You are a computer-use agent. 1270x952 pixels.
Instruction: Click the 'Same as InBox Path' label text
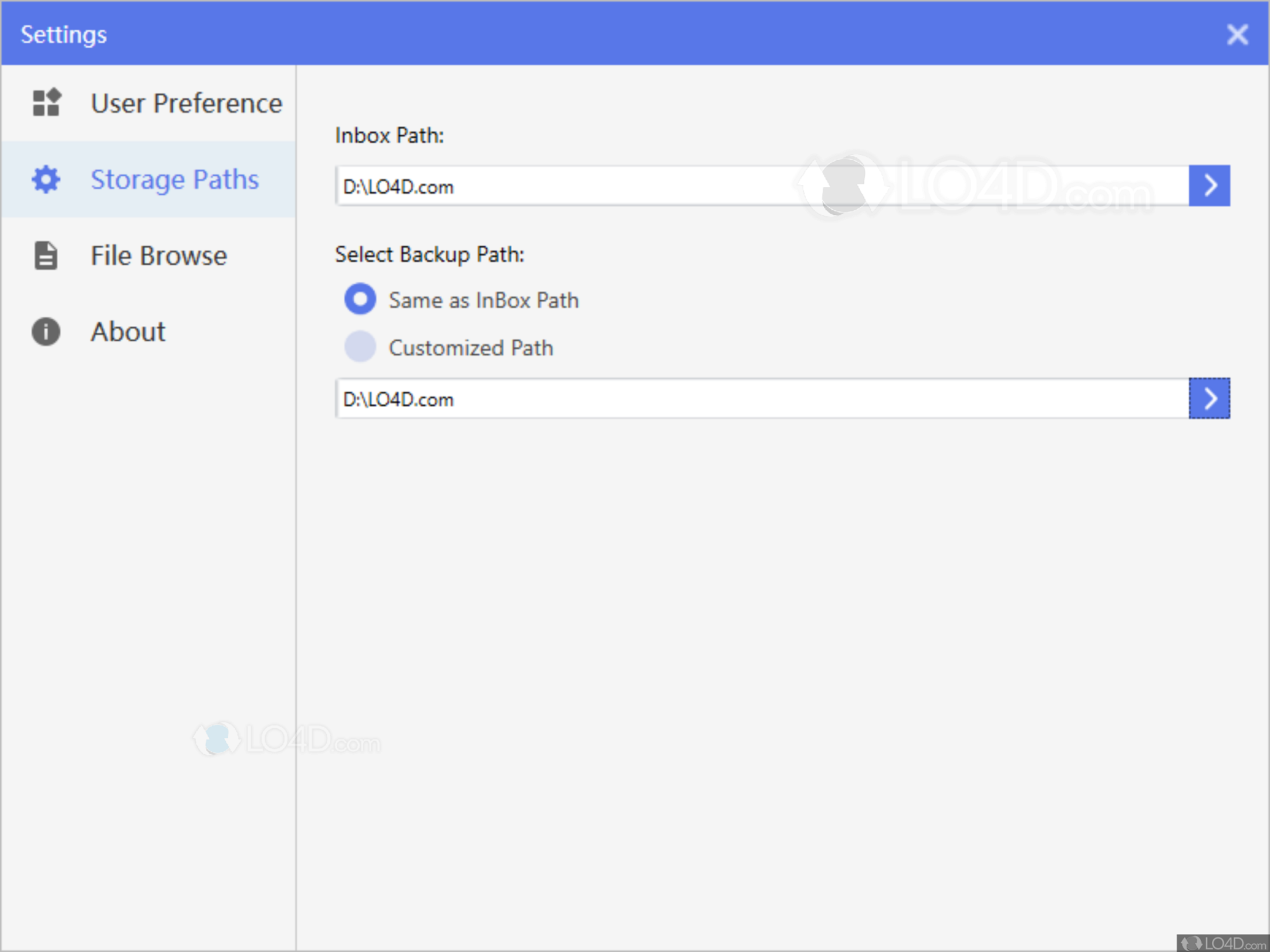click(x=483, y=300)
